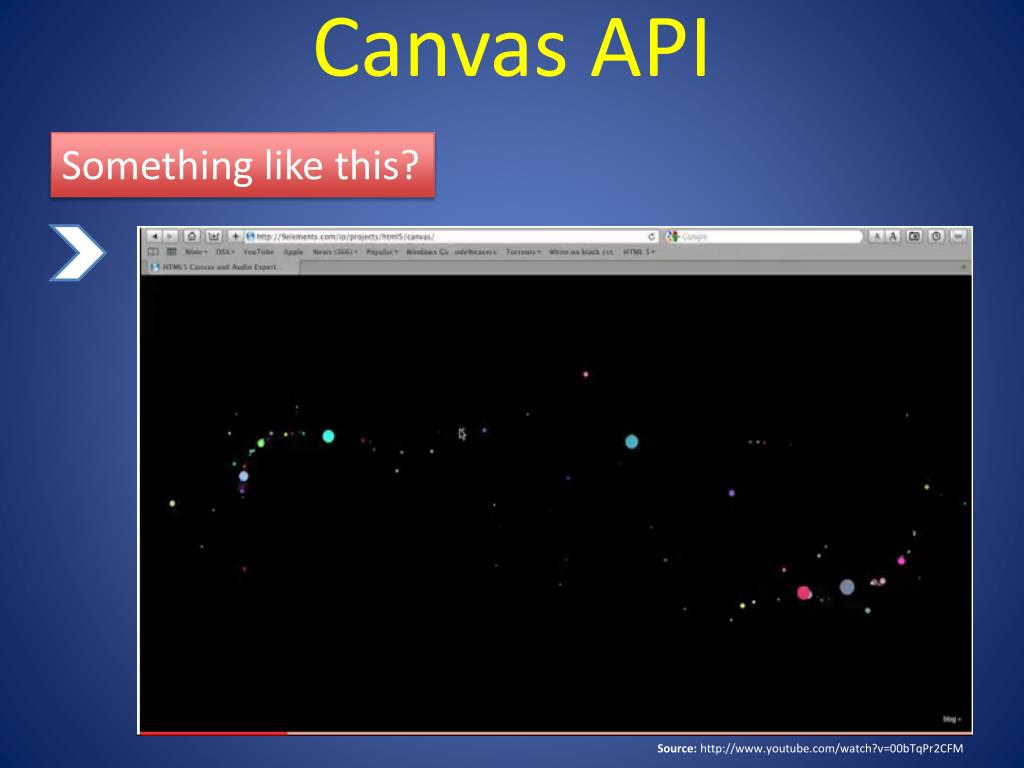This screenshot has width=1024, height=768.
Task: Click the 9elements.com URL address field
Action: (451, 236)
